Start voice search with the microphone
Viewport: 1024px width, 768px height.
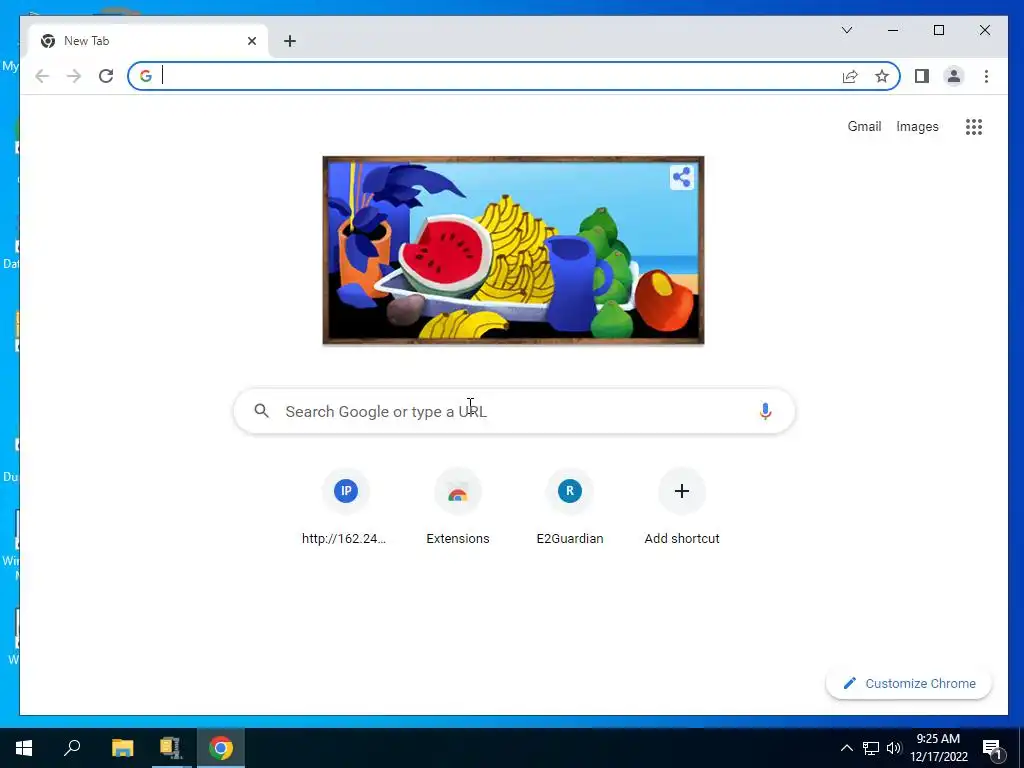[765, 411]
